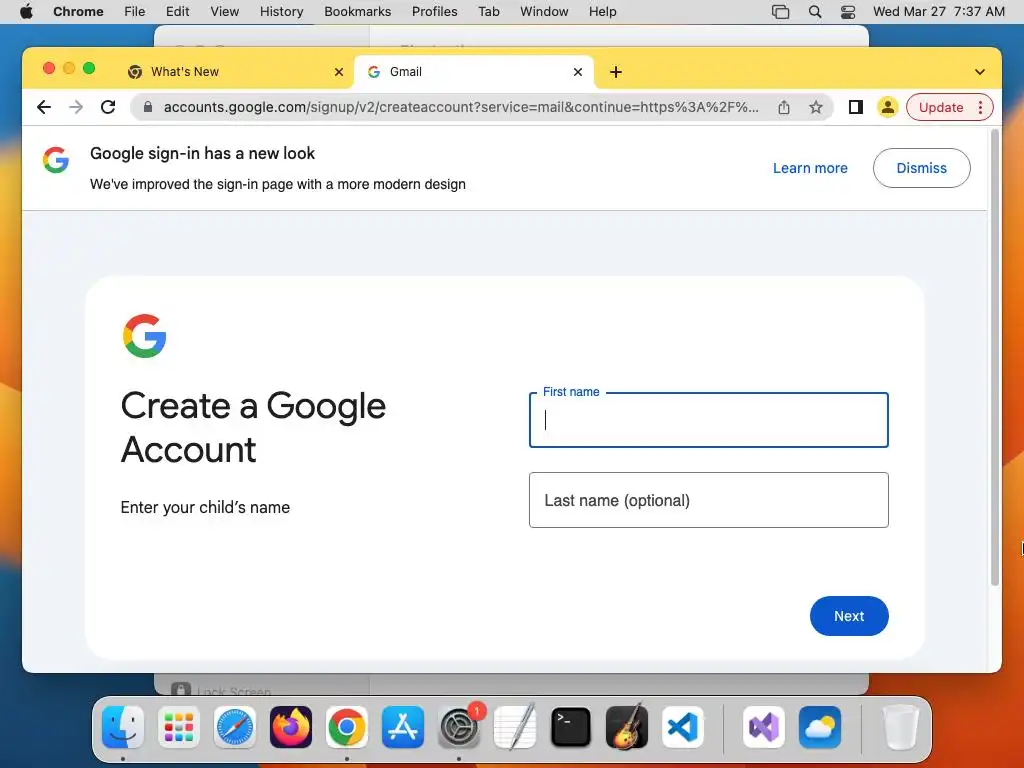Launch Firefox from the Dock
Viewport: 1024px width, 768px height.
point(291,727)
